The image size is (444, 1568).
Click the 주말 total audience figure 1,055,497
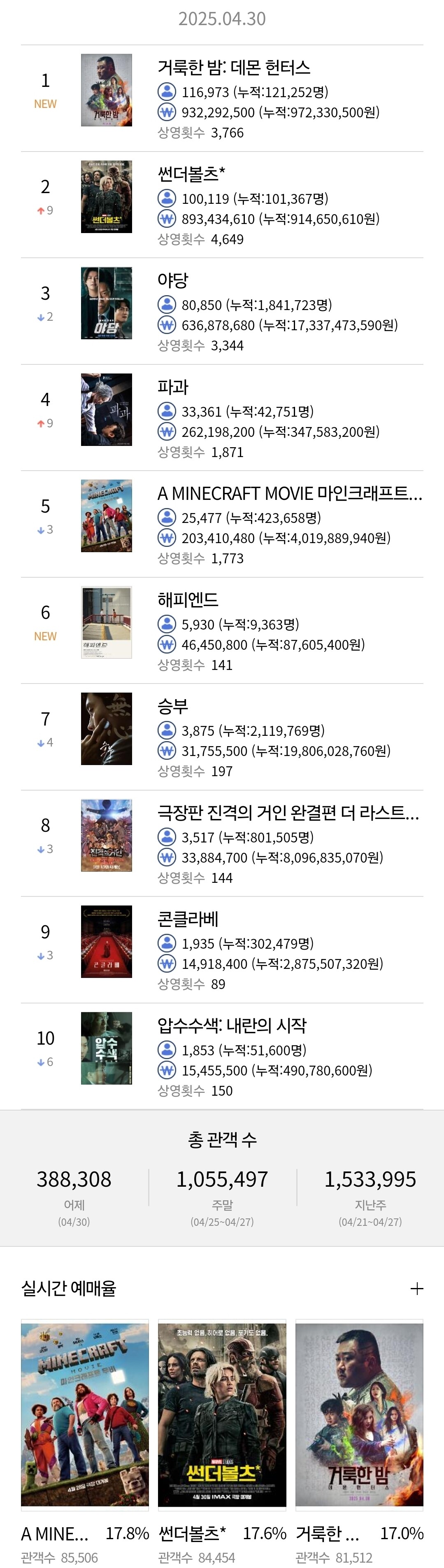click(222, 1179)
